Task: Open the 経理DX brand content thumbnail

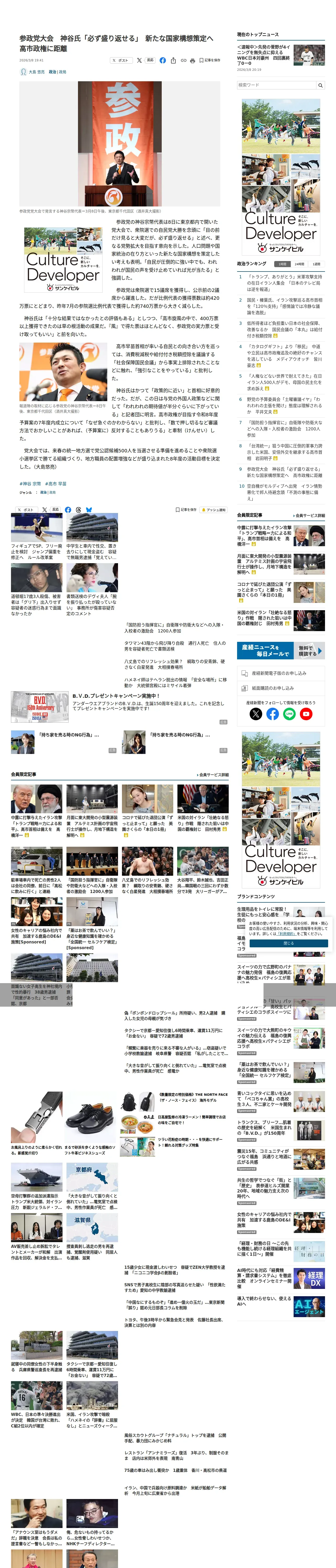Action: (309, 1278)
